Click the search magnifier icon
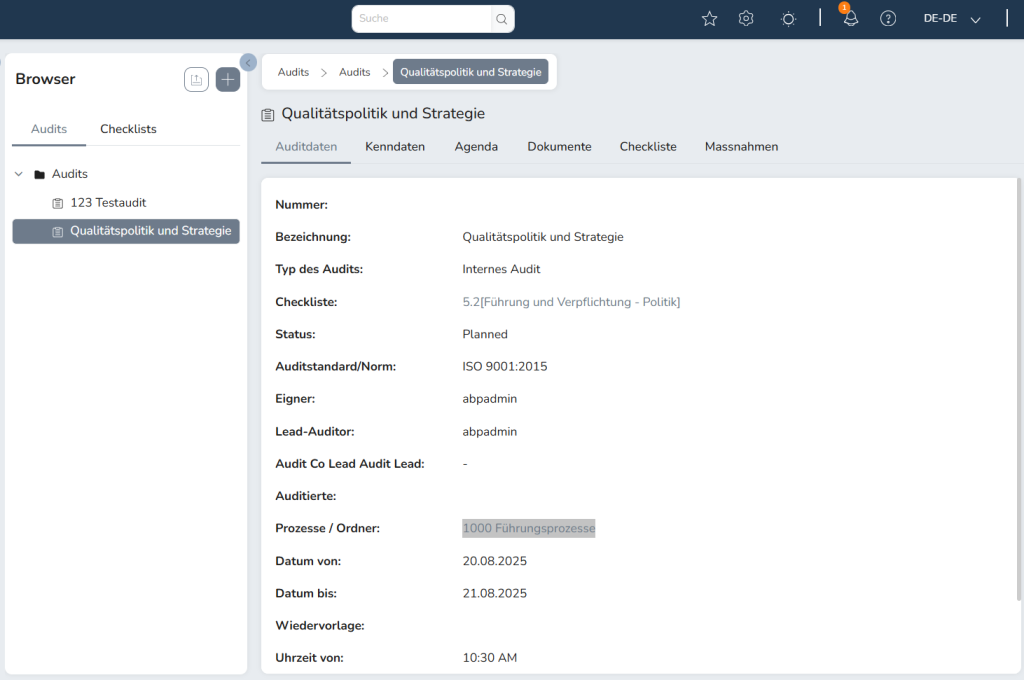1024x680 pixels. click(502, 19)
